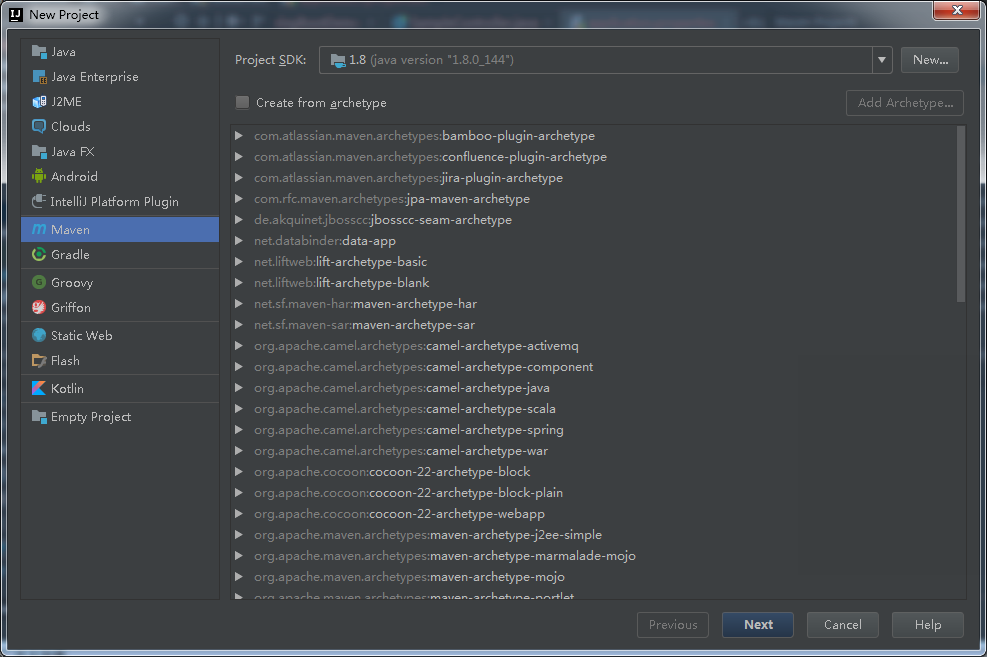The width and height of the screenshot is (987, 657).
Task: Click the Groovy icon
Action: point(39,283)
